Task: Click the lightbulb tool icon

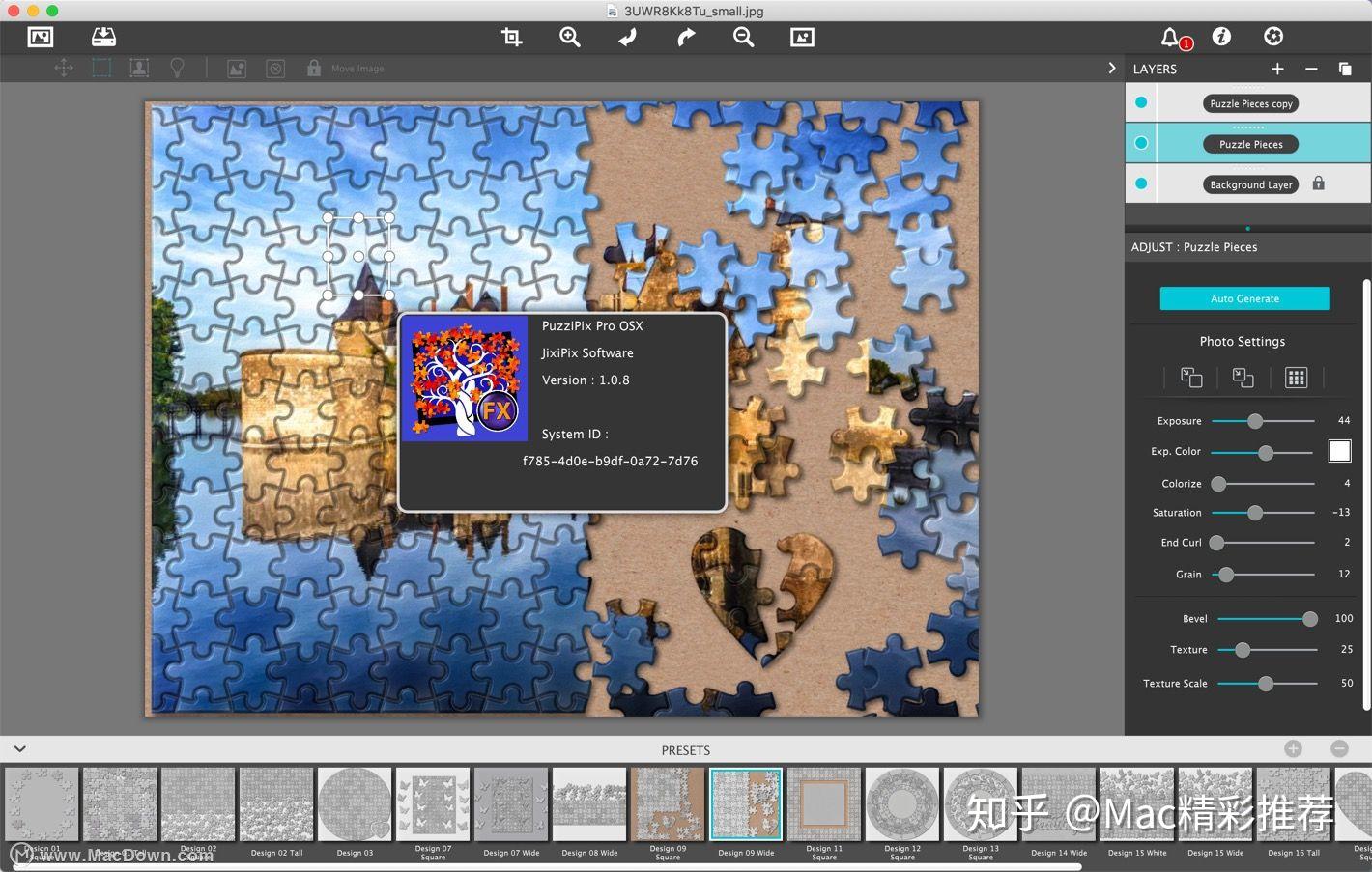Action: pyautogui.click(x=177, y=68)
